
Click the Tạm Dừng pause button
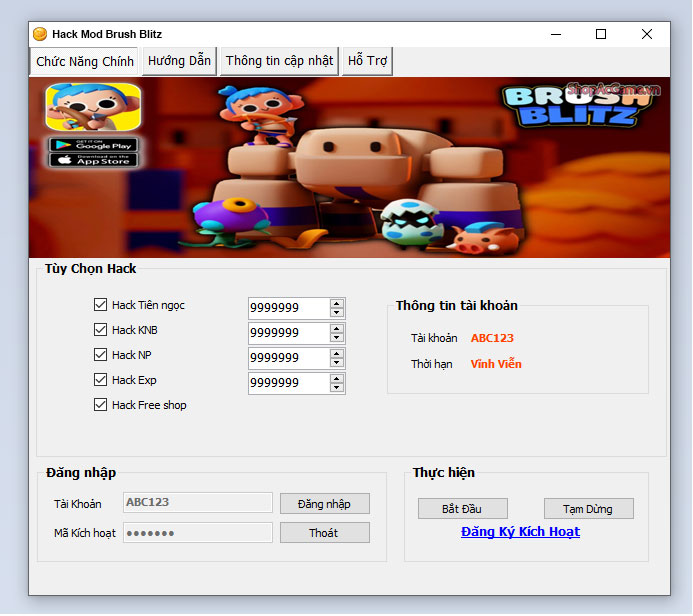589,509
